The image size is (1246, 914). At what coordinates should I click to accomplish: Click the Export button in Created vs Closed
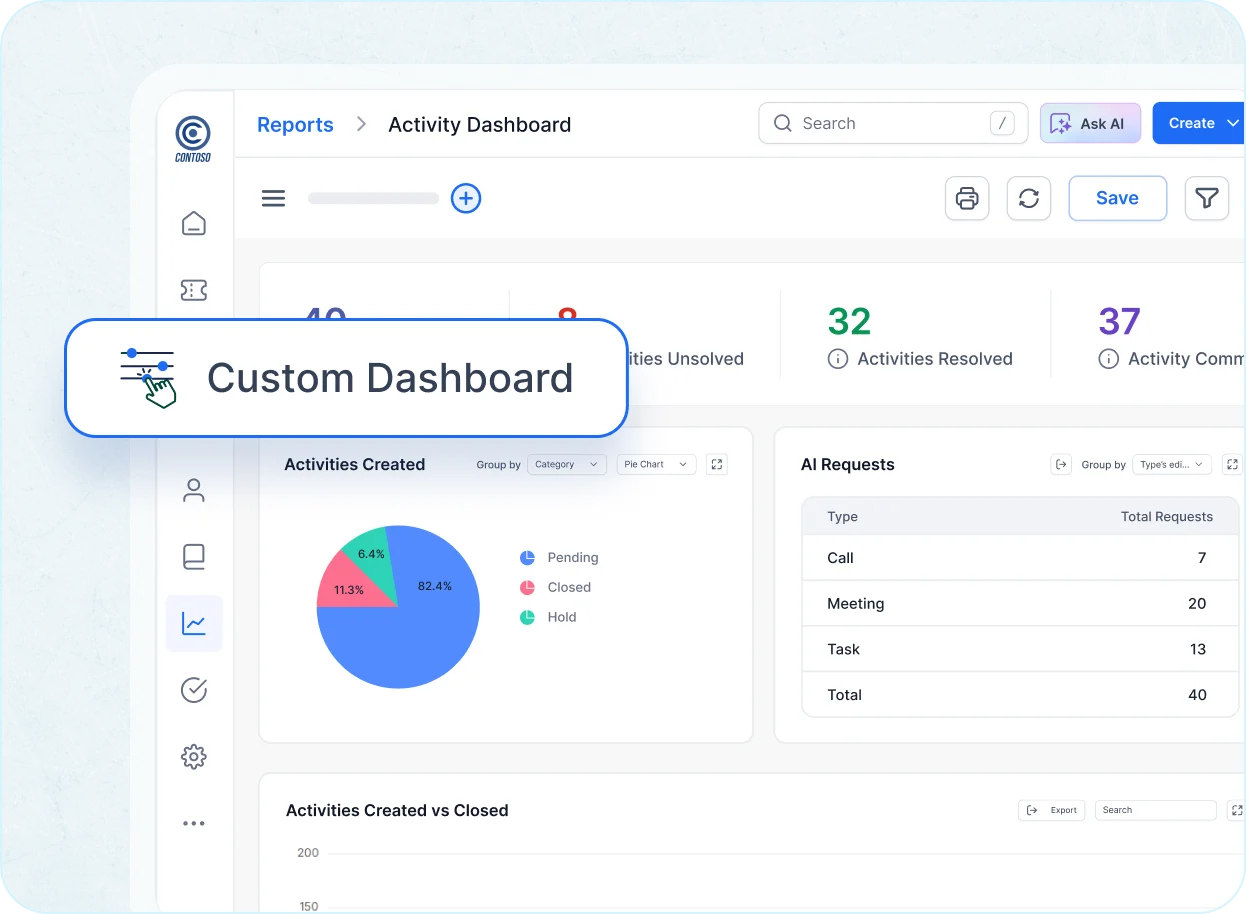[x=1052, y=810]
